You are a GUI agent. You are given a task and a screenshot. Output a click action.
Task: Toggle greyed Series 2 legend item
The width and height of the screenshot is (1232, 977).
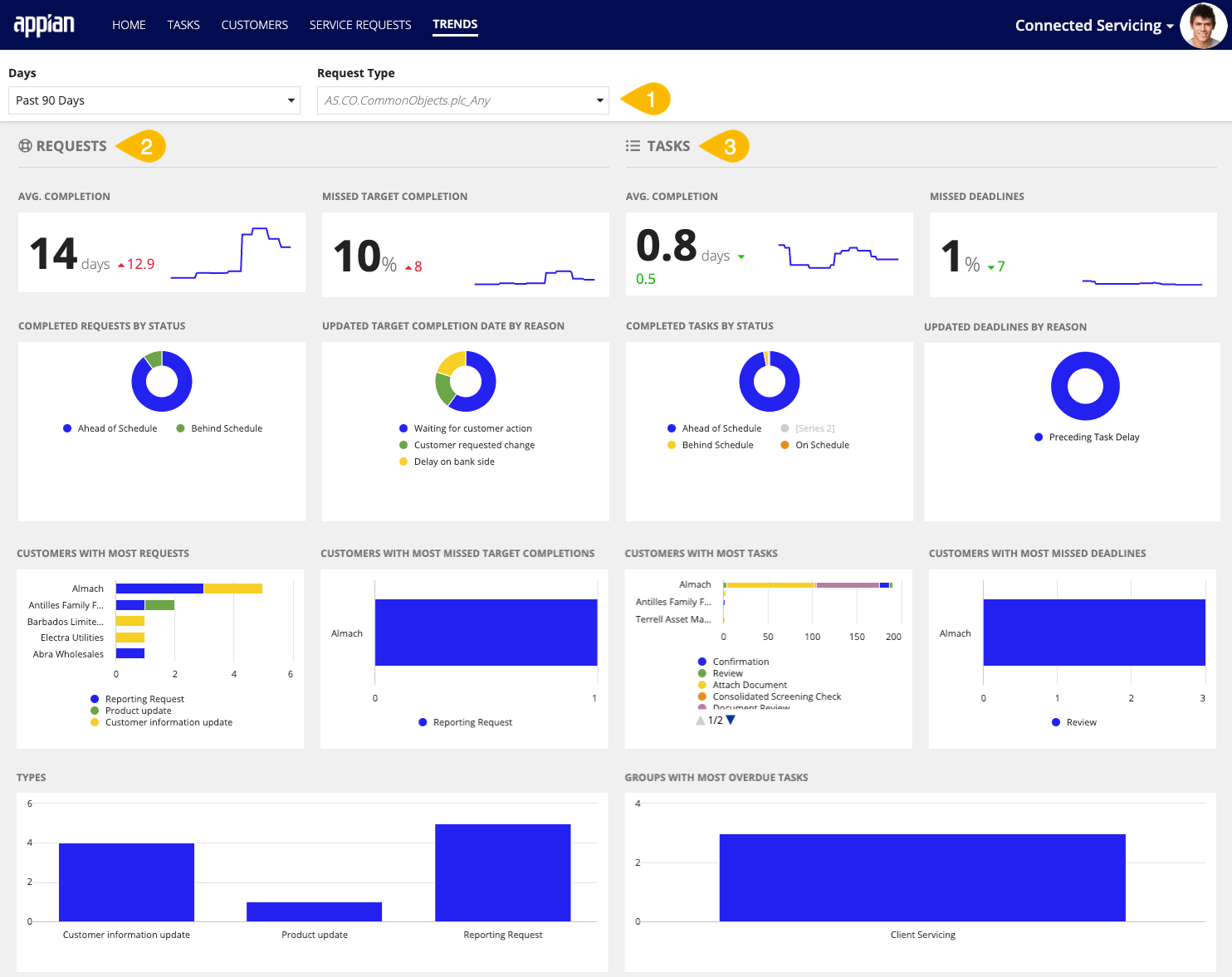[x=807, y=428]
